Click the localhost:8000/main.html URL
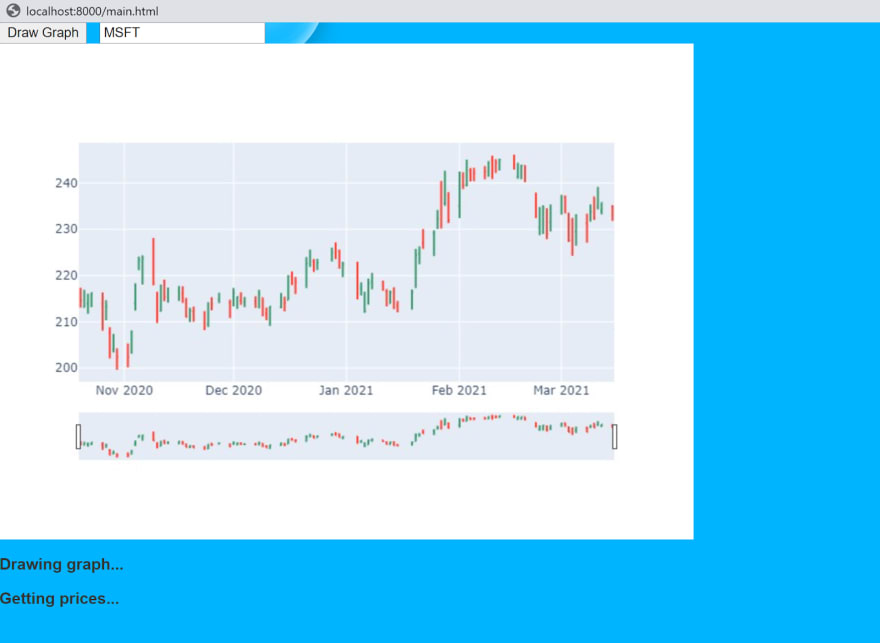Viewport: 880px width, 643px height. 92,11
